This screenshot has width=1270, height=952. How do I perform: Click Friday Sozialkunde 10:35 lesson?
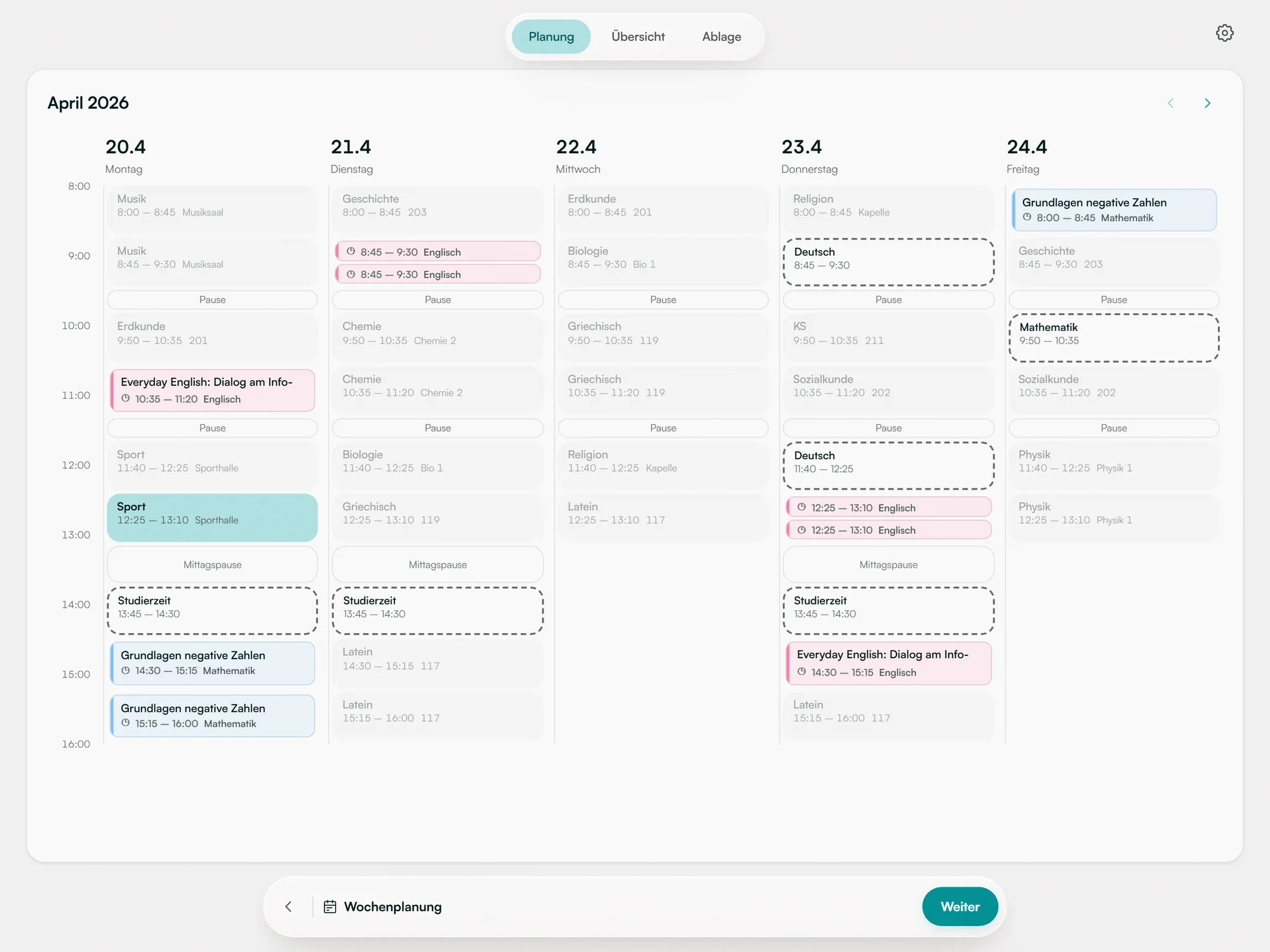click(1114, 389)
